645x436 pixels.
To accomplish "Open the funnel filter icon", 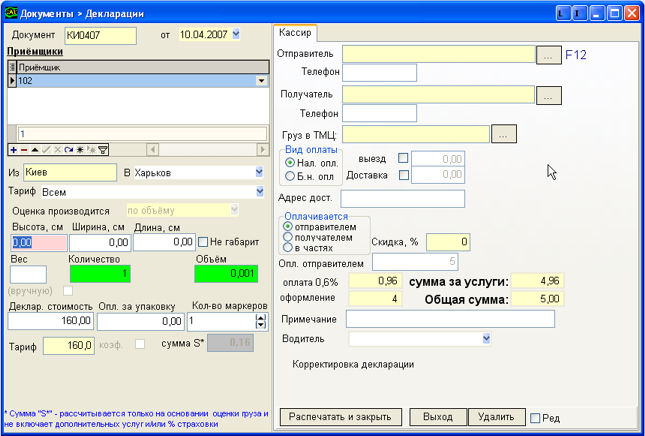I will pos(103,150).
